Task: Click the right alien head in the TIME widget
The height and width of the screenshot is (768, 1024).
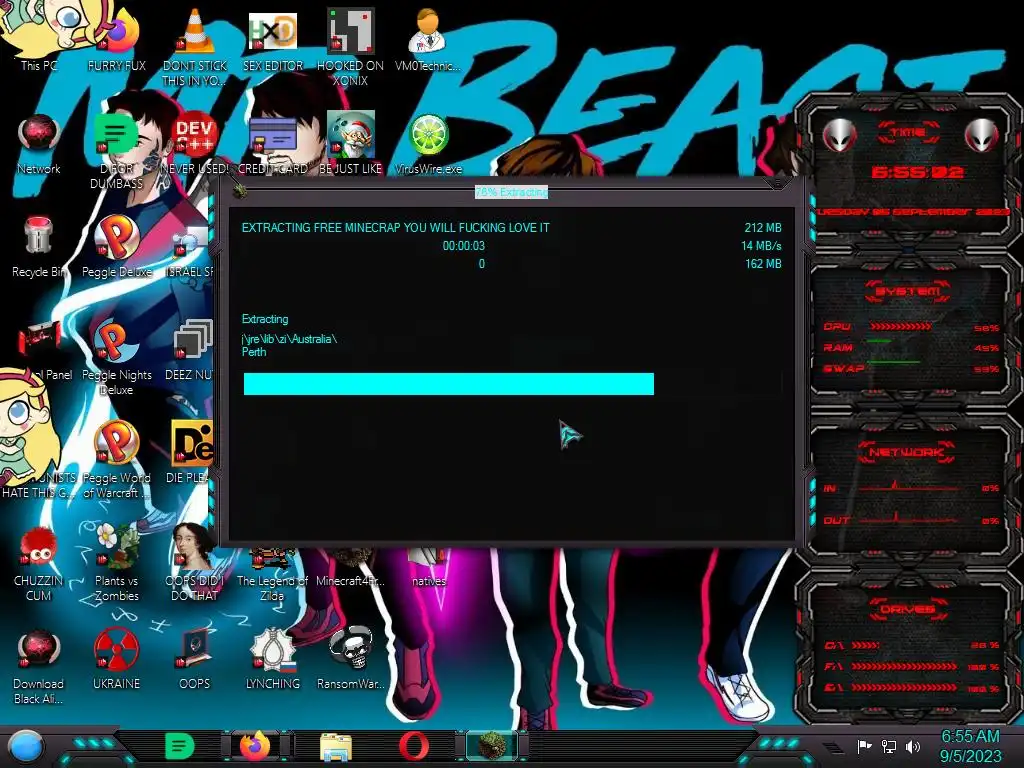Action: [982, 136]
